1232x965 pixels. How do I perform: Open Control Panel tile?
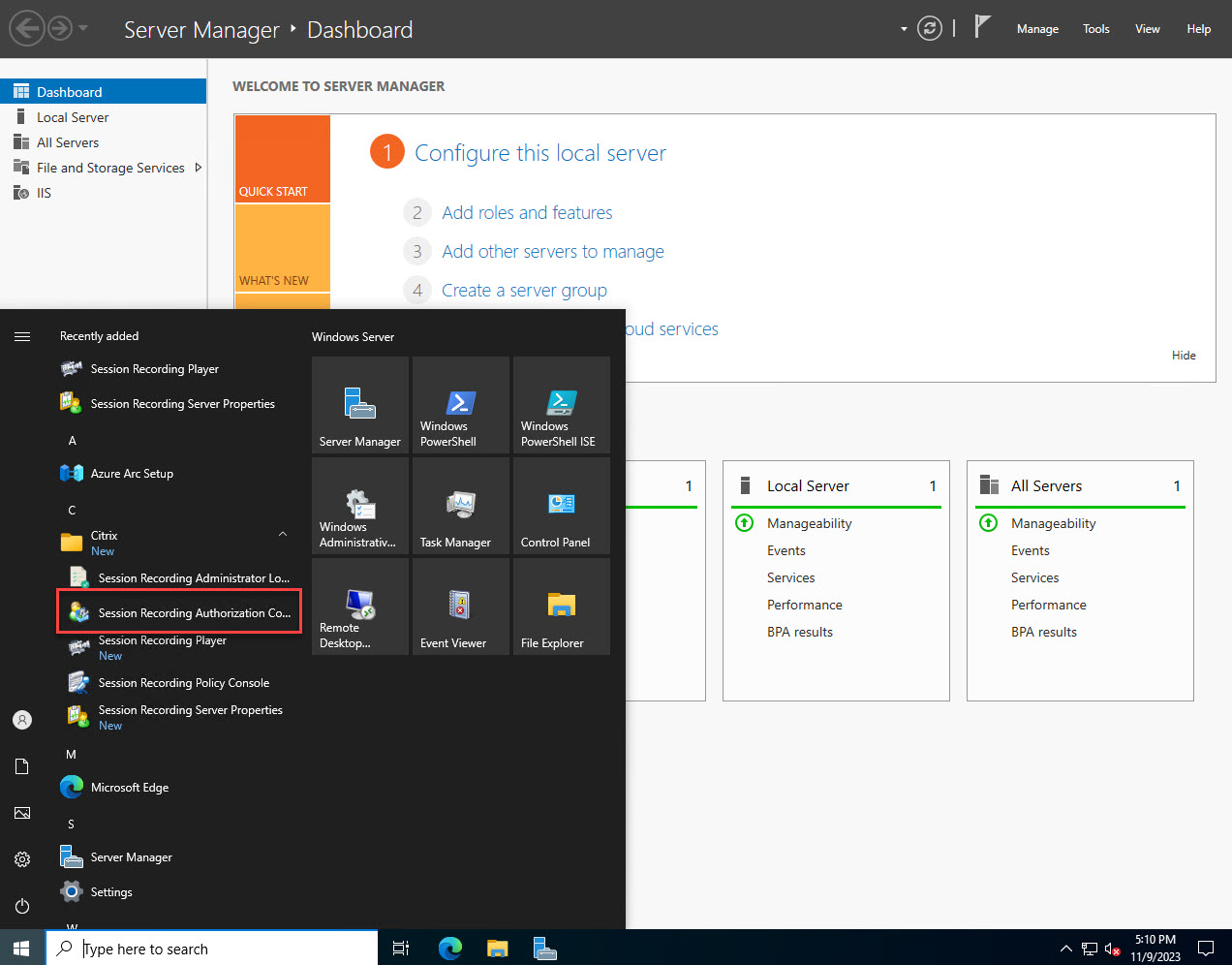click(x=561, y=505)
